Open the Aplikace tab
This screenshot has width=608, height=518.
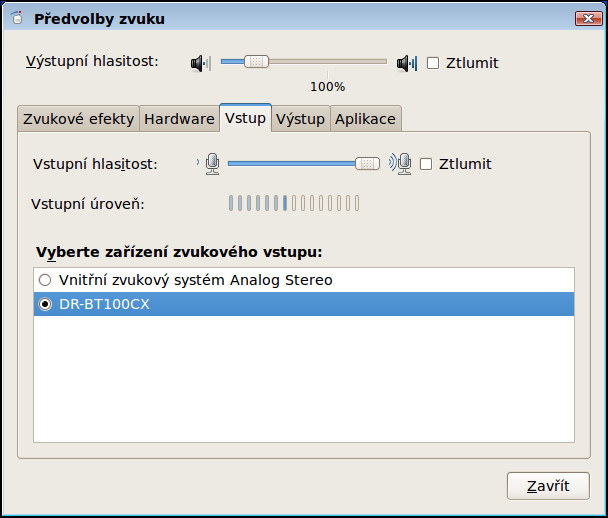(x=365, y=119)
